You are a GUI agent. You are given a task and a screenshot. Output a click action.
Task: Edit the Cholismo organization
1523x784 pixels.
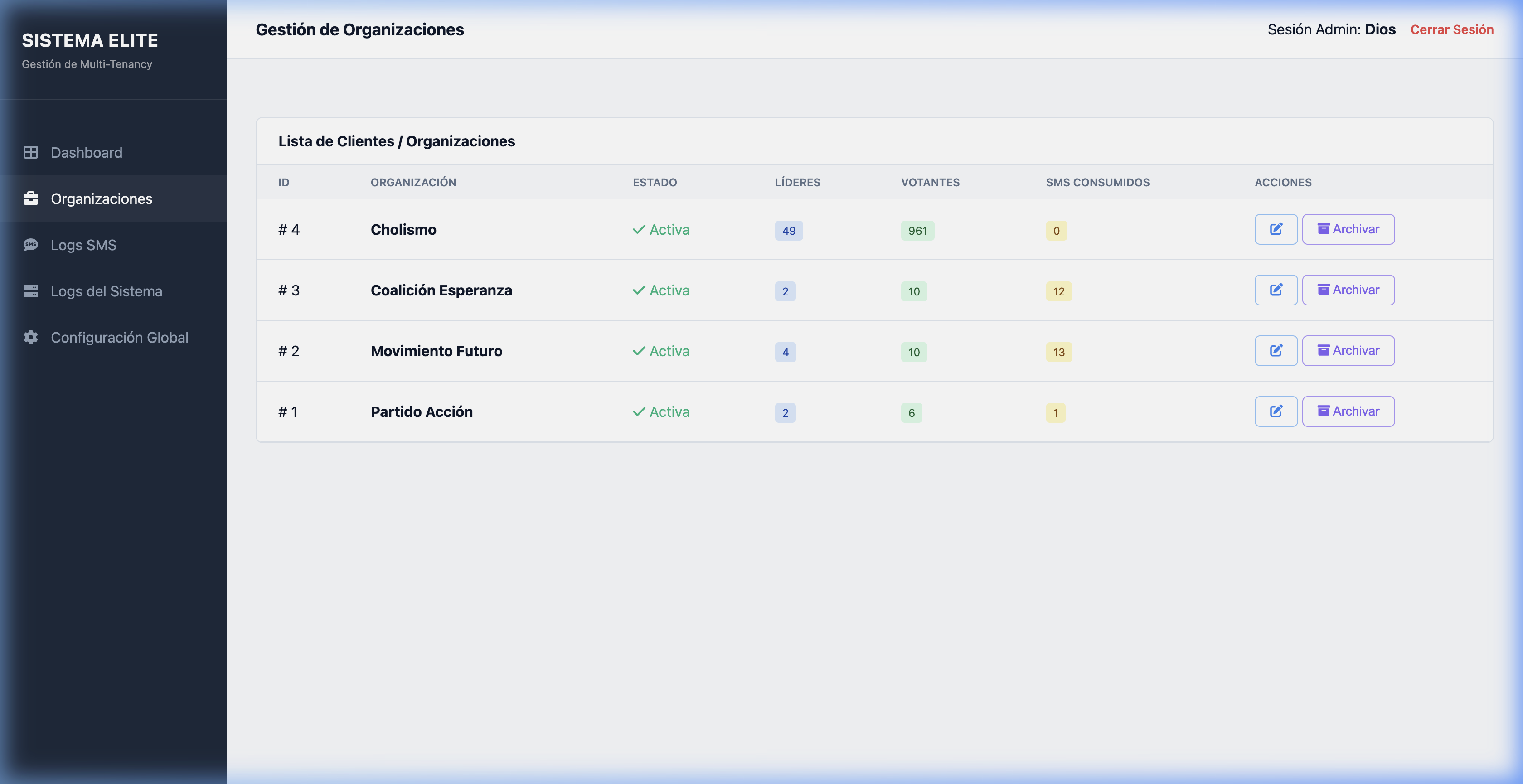click(x=1276, y=229)
